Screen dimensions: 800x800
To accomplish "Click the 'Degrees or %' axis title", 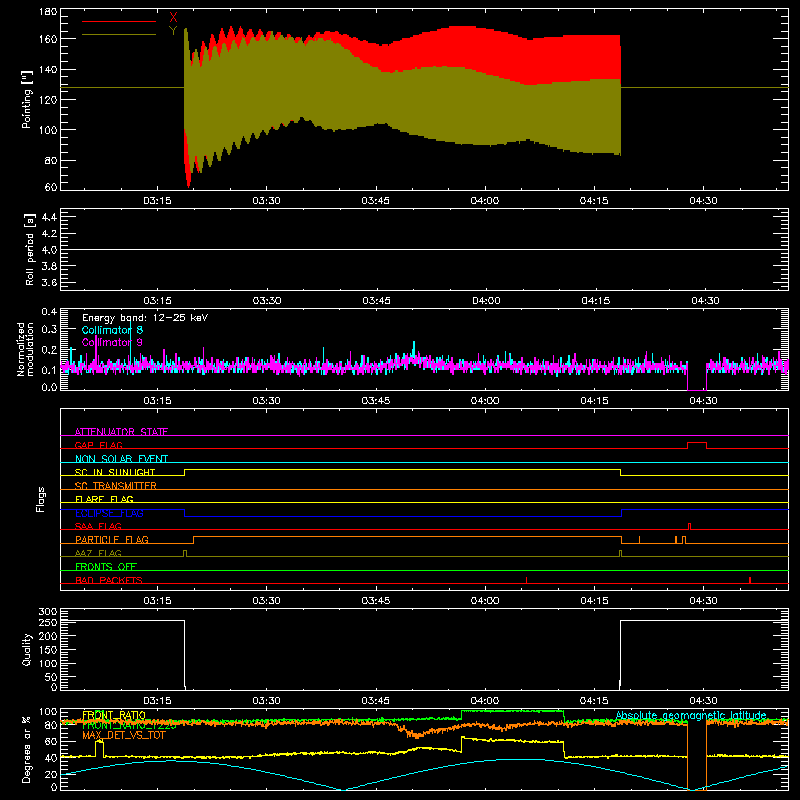I will point(27,750).
